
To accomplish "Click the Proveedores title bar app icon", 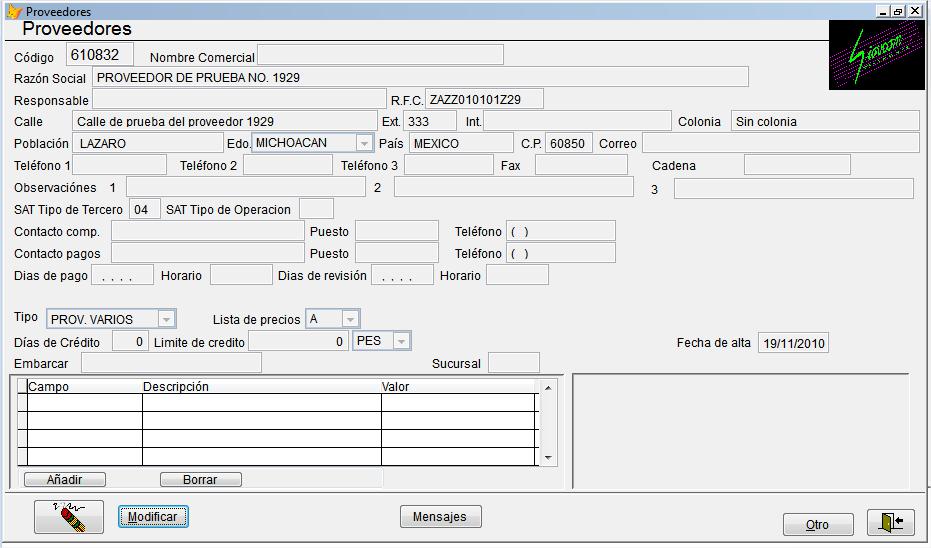I will point(14,11).
